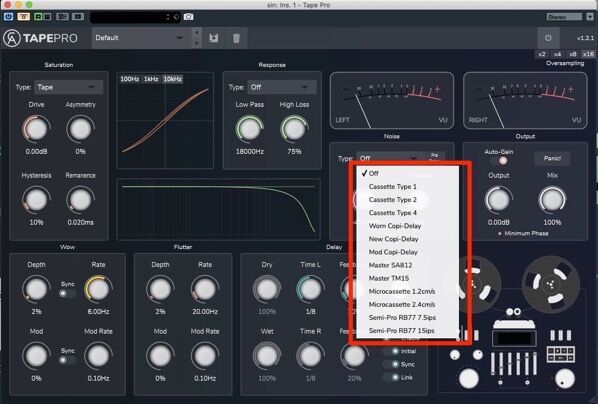This screenshot has width=598, height=404.
Task: Open the Default preset dropdown
Action: [141, 38]
